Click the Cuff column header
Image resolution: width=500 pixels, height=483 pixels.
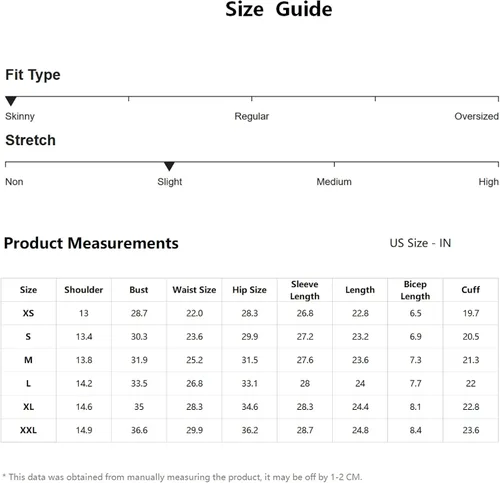(x=470, y=290)
